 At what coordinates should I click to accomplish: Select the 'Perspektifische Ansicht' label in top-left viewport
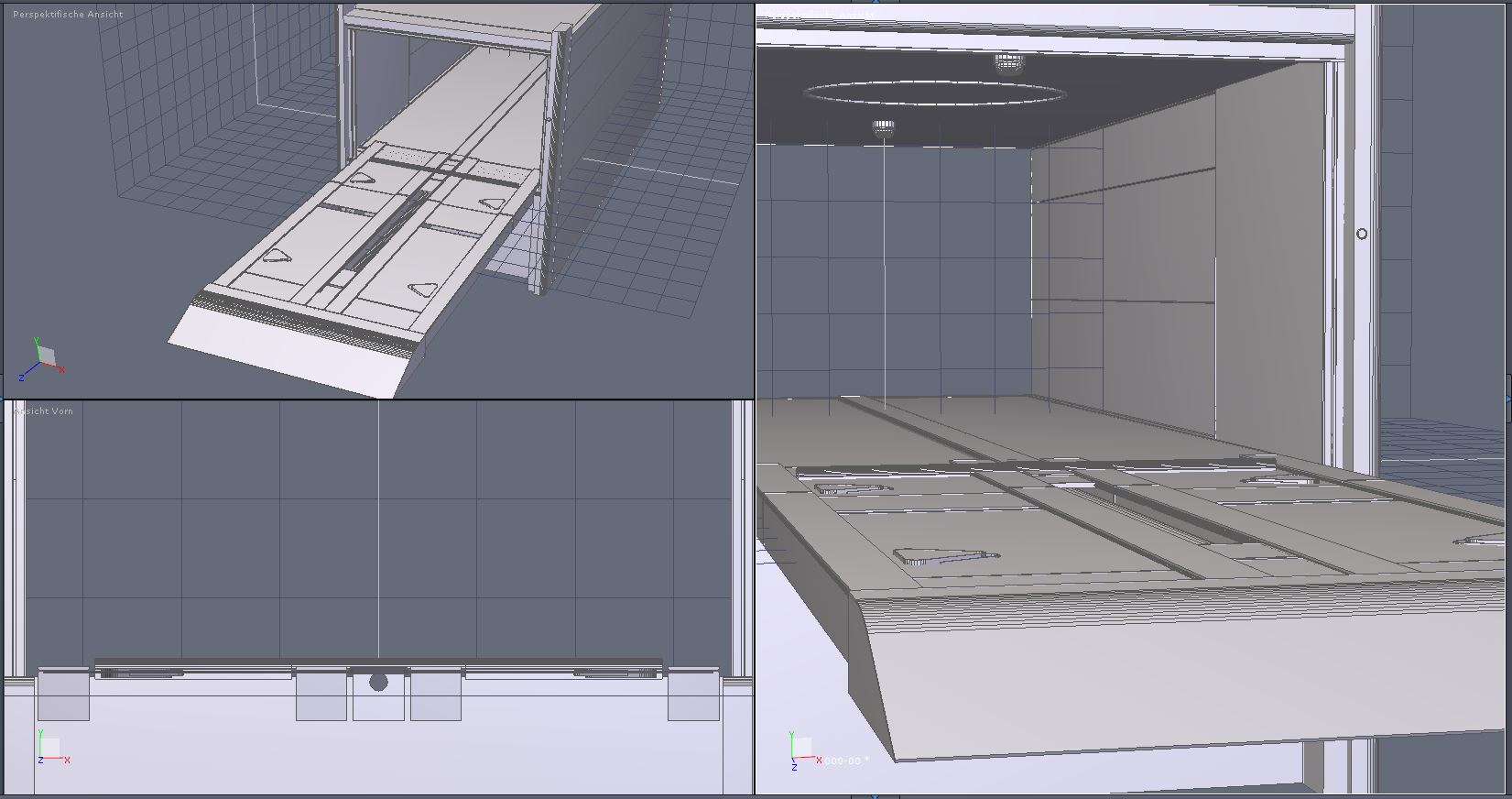click(68, 15)
